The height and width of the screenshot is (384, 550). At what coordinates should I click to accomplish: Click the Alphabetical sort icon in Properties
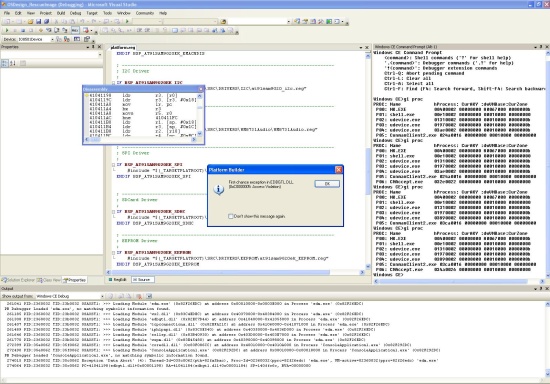pos(13,63)
